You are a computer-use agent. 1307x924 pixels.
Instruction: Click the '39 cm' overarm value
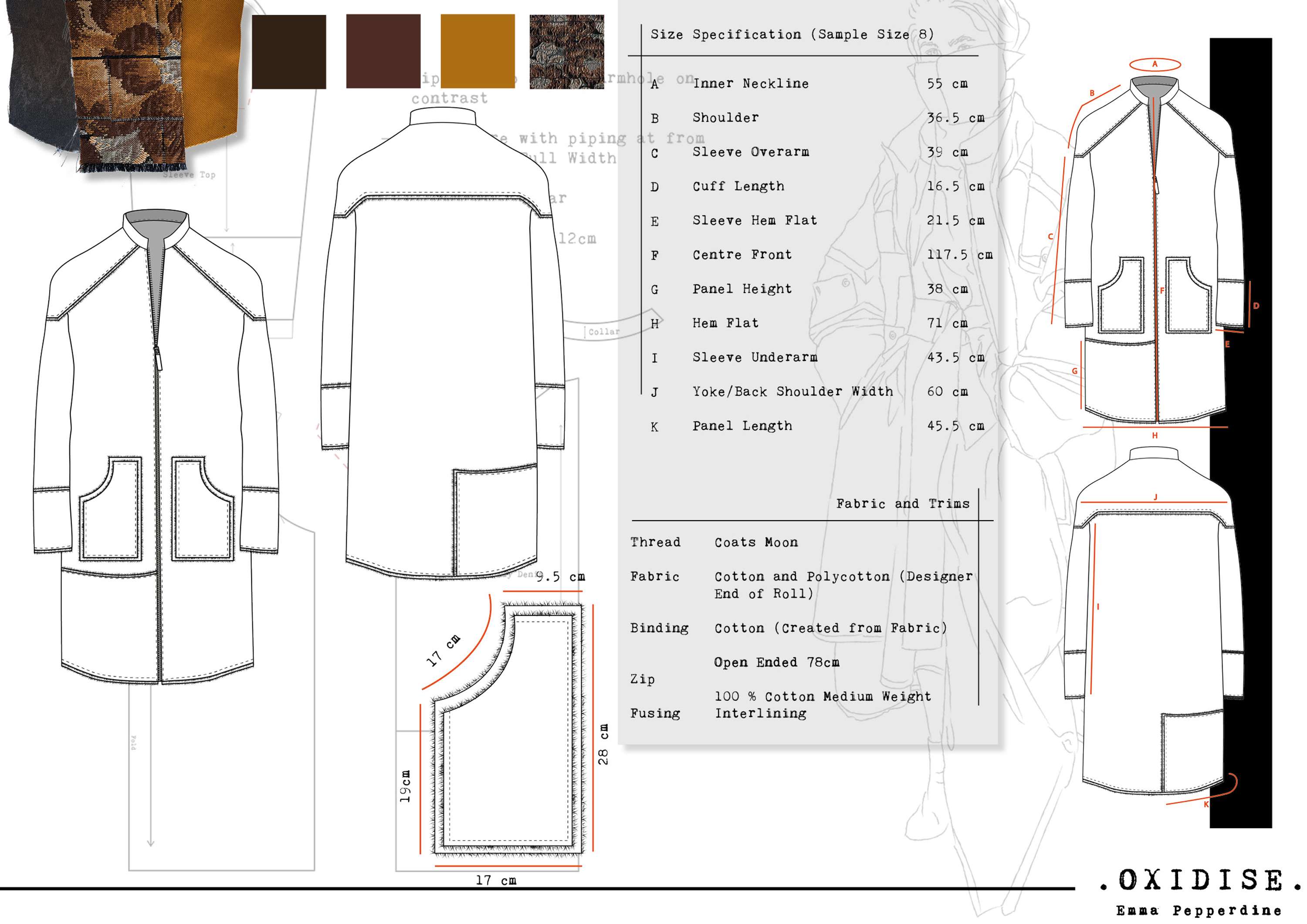tap(947, 152)
